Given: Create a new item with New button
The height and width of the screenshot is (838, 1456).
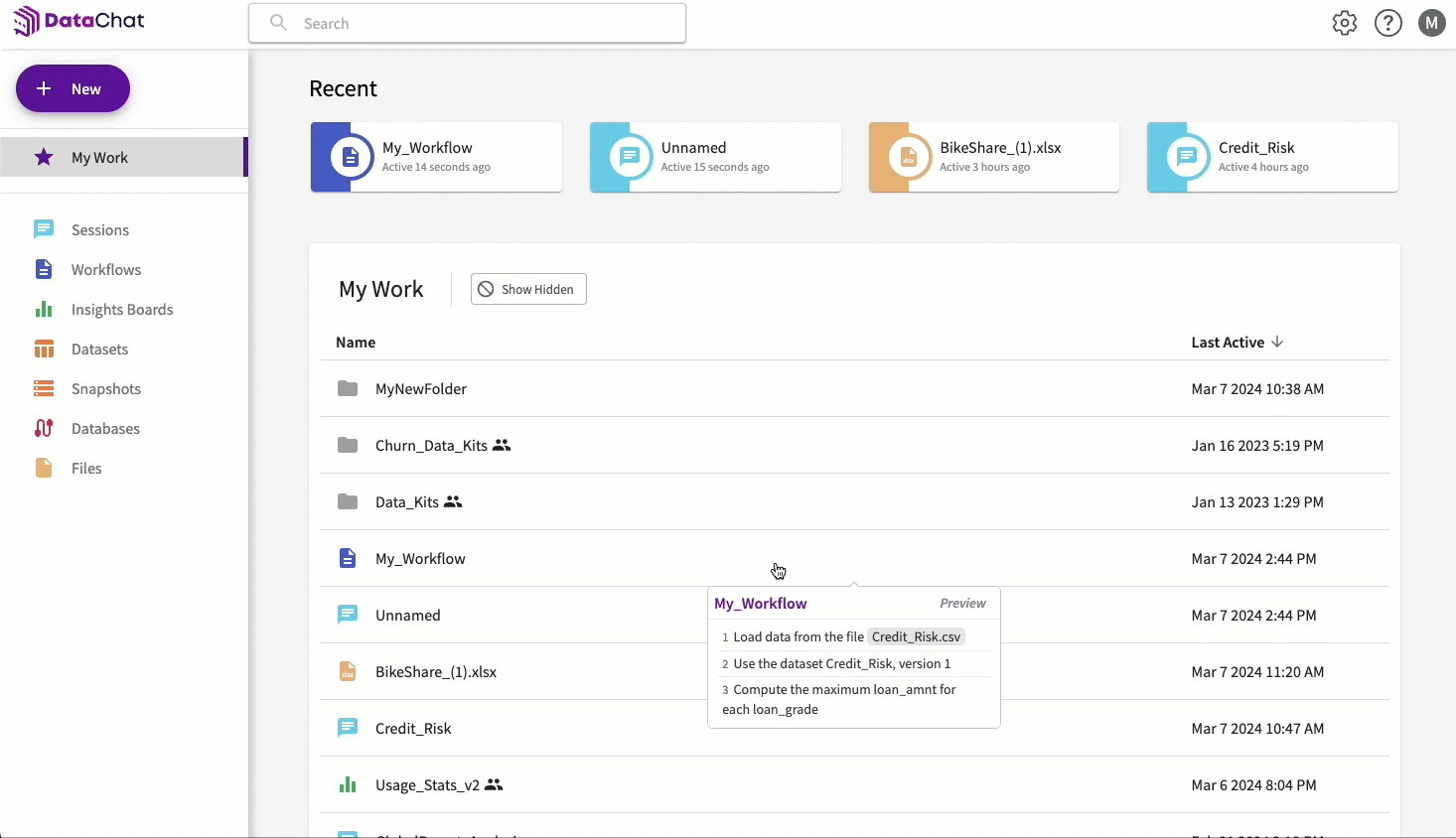Looking at the screenshot, I should pos(73,88).
